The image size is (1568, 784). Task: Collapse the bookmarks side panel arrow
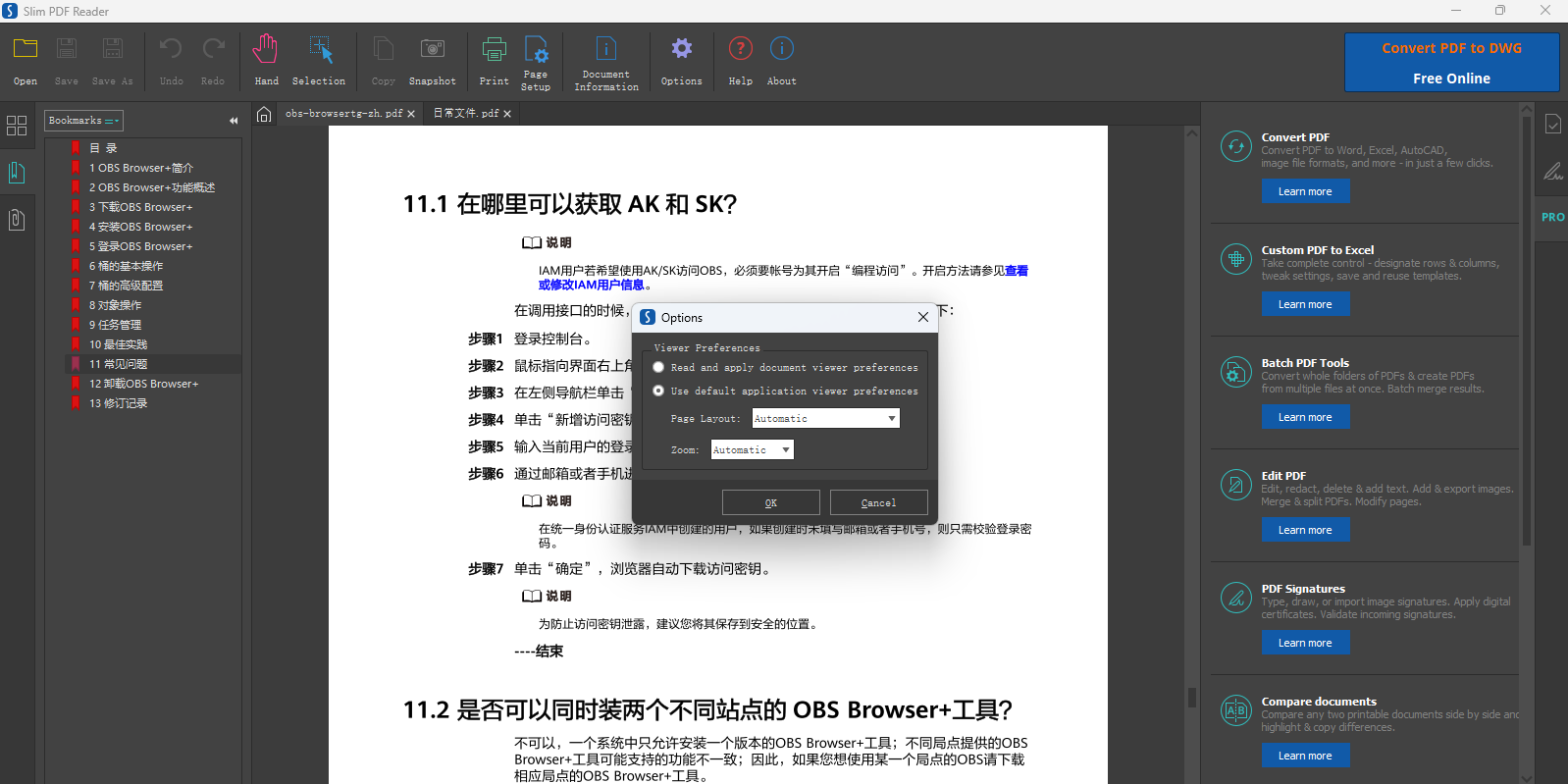pyautogui.click(x=234, y=121)
